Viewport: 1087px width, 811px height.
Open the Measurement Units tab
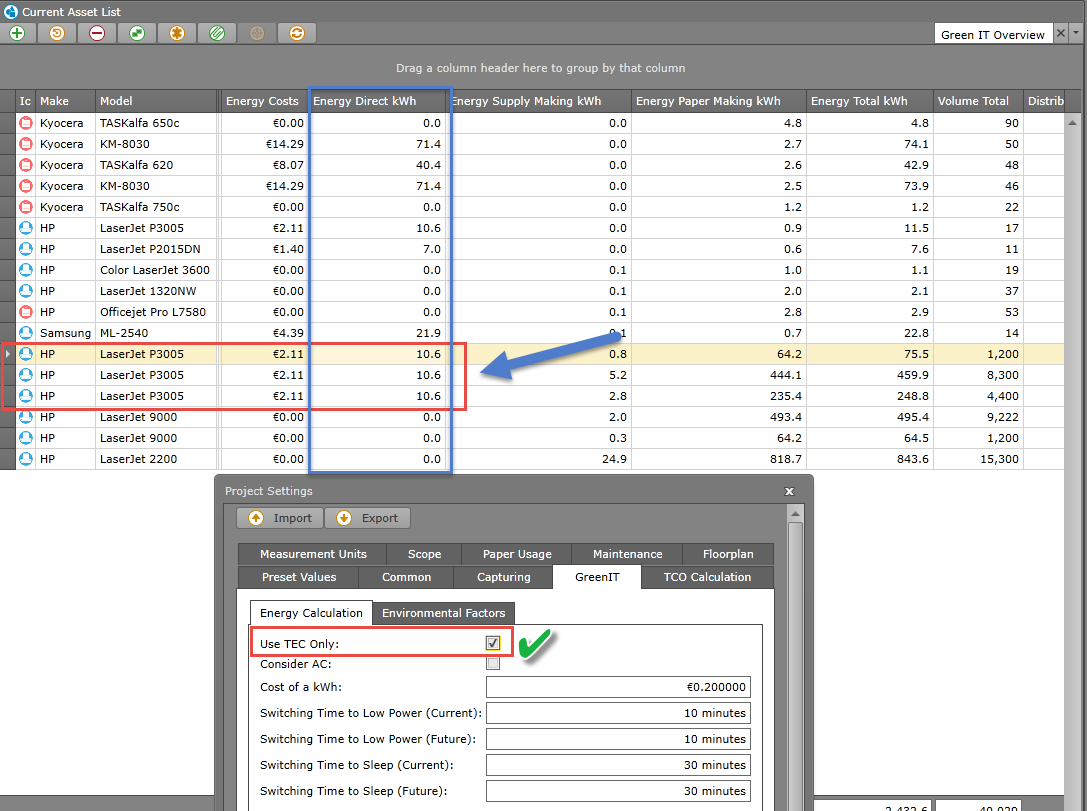313,554
